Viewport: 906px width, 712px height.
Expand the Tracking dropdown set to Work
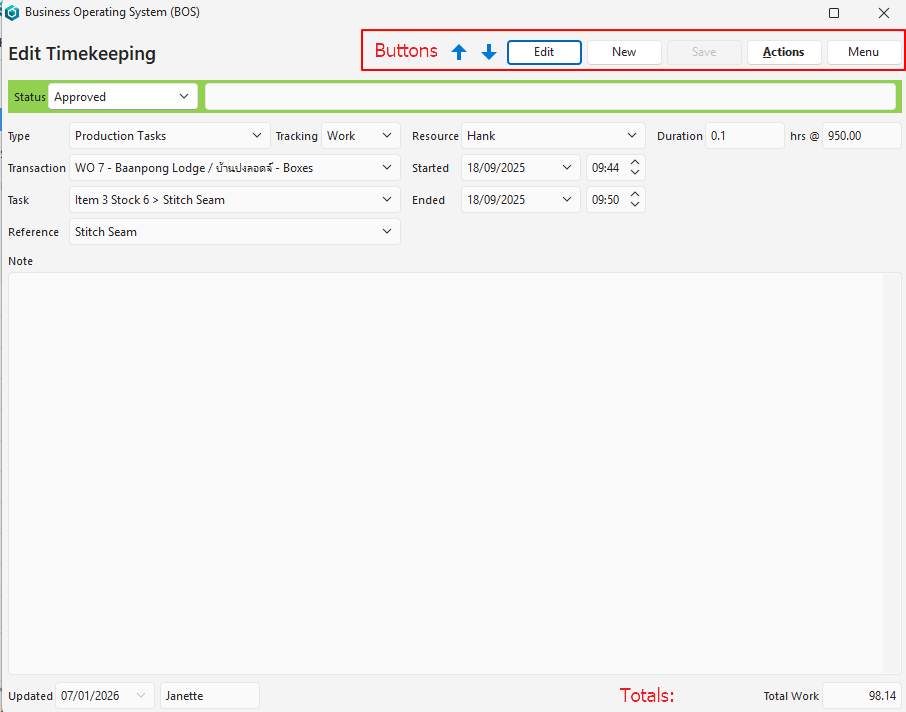(x=387, y=136)
